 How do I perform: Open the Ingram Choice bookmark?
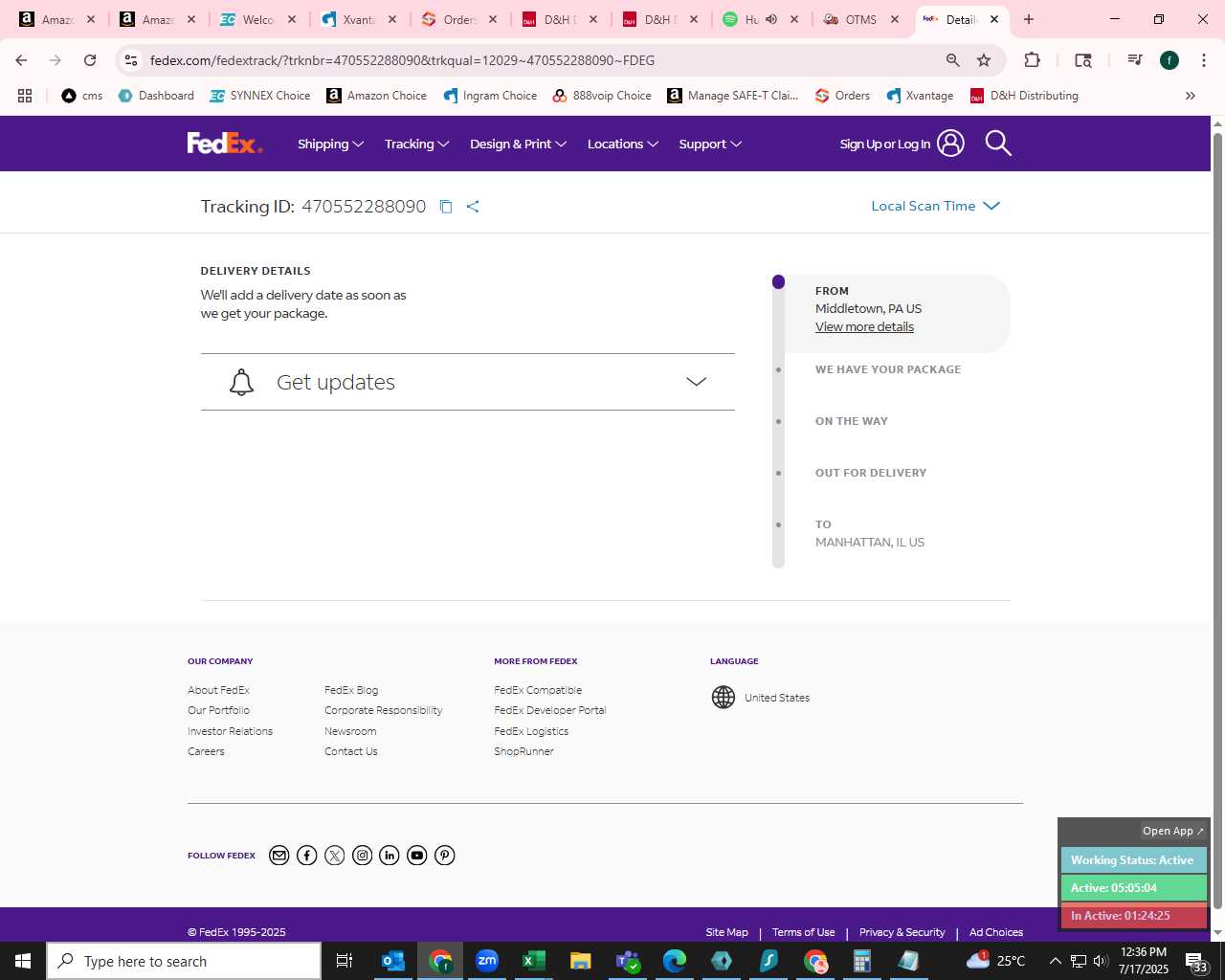click(490, 96)
